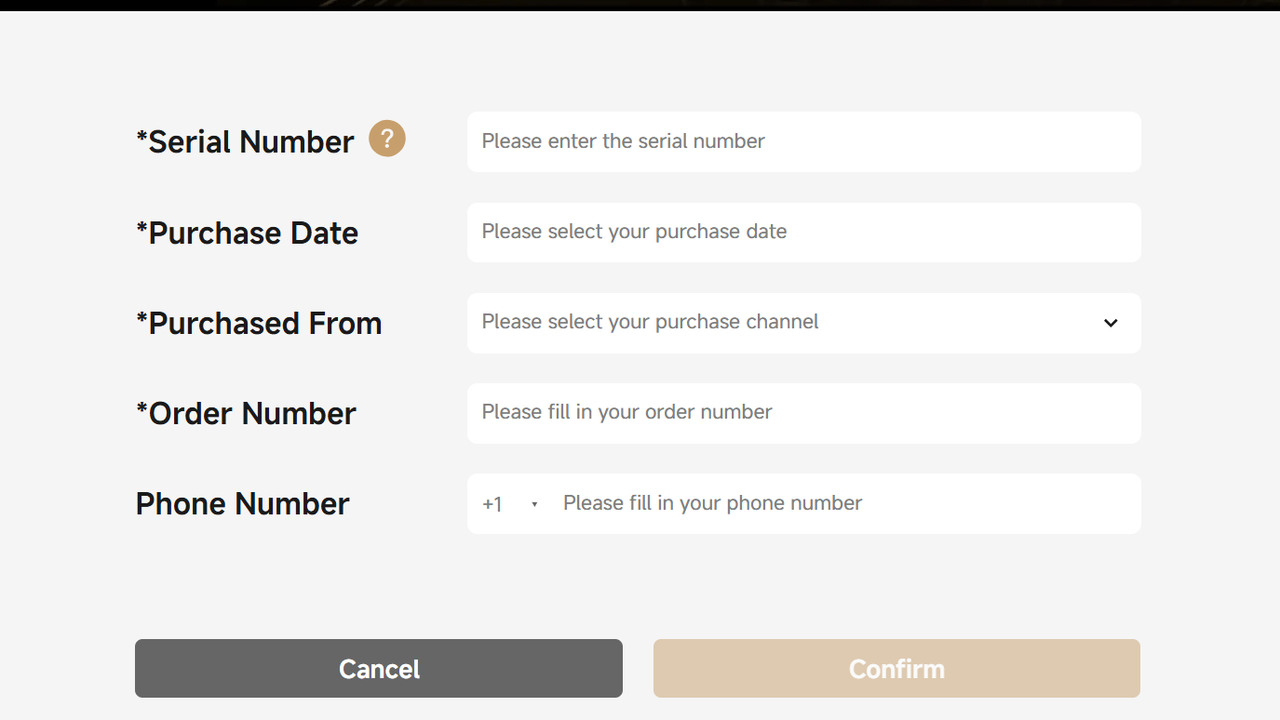Click the Order Number field label
This screenshot has height=720, width=1280.
[246, 413]
